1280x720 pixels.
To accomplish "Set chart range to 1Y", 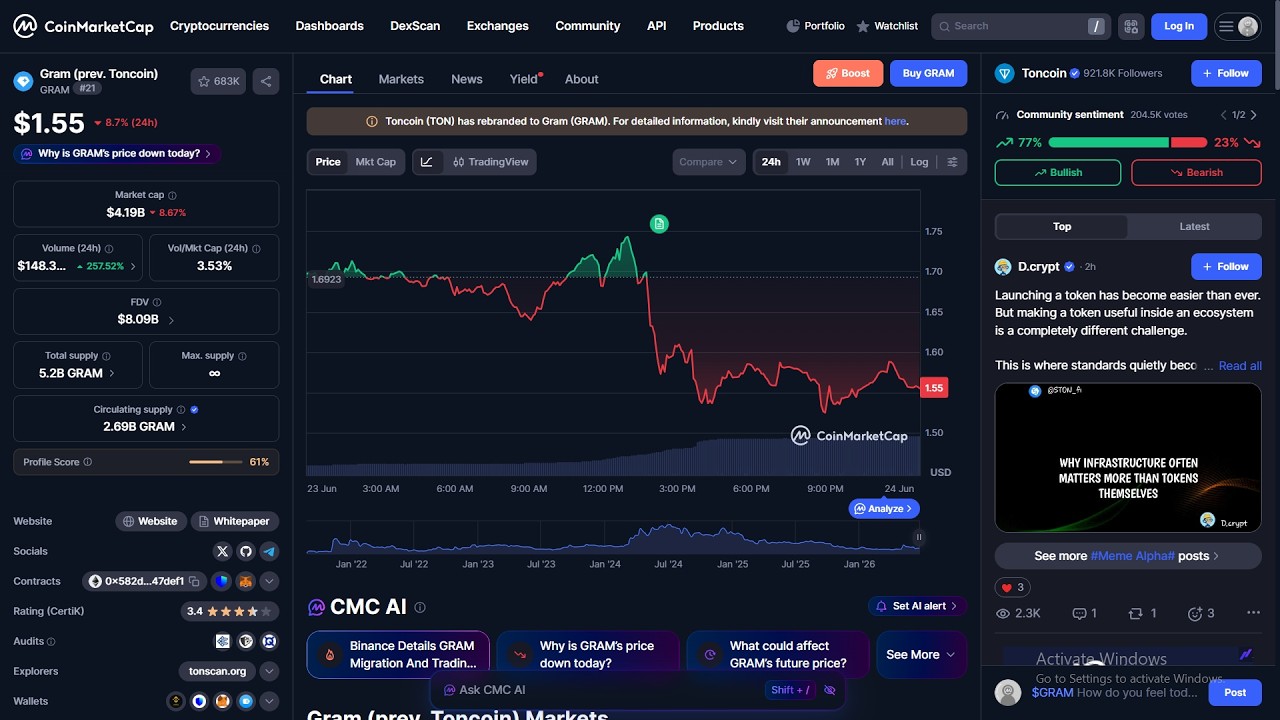I will click(x=860, y=162).
